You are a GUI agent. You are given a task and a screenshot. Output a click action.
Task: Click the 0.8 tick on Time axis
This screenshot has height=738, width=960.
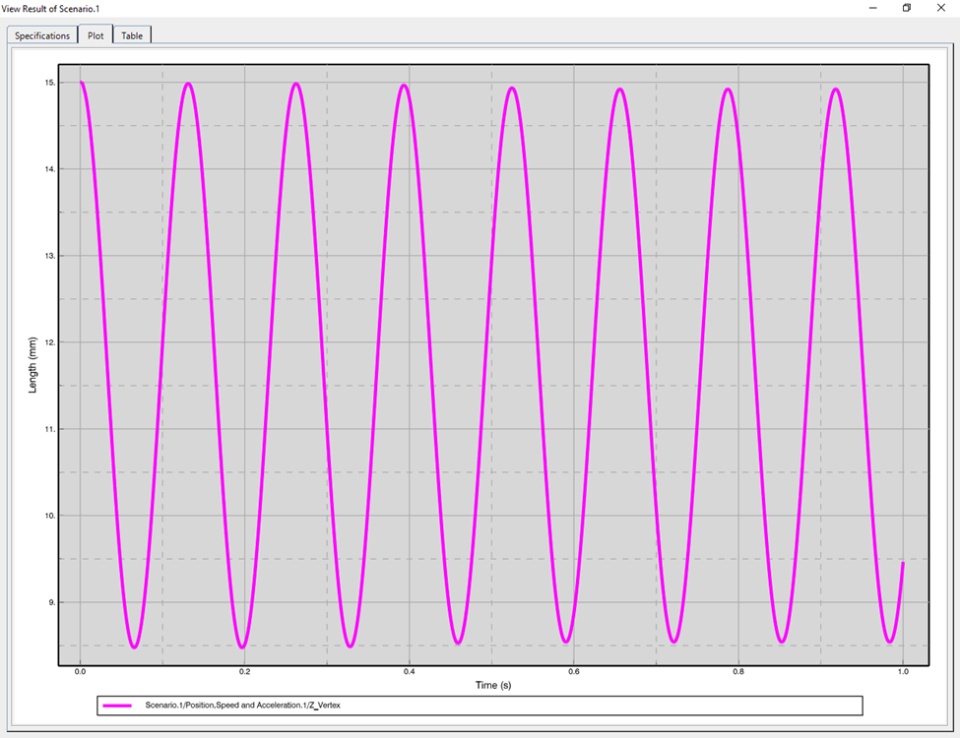738,672
